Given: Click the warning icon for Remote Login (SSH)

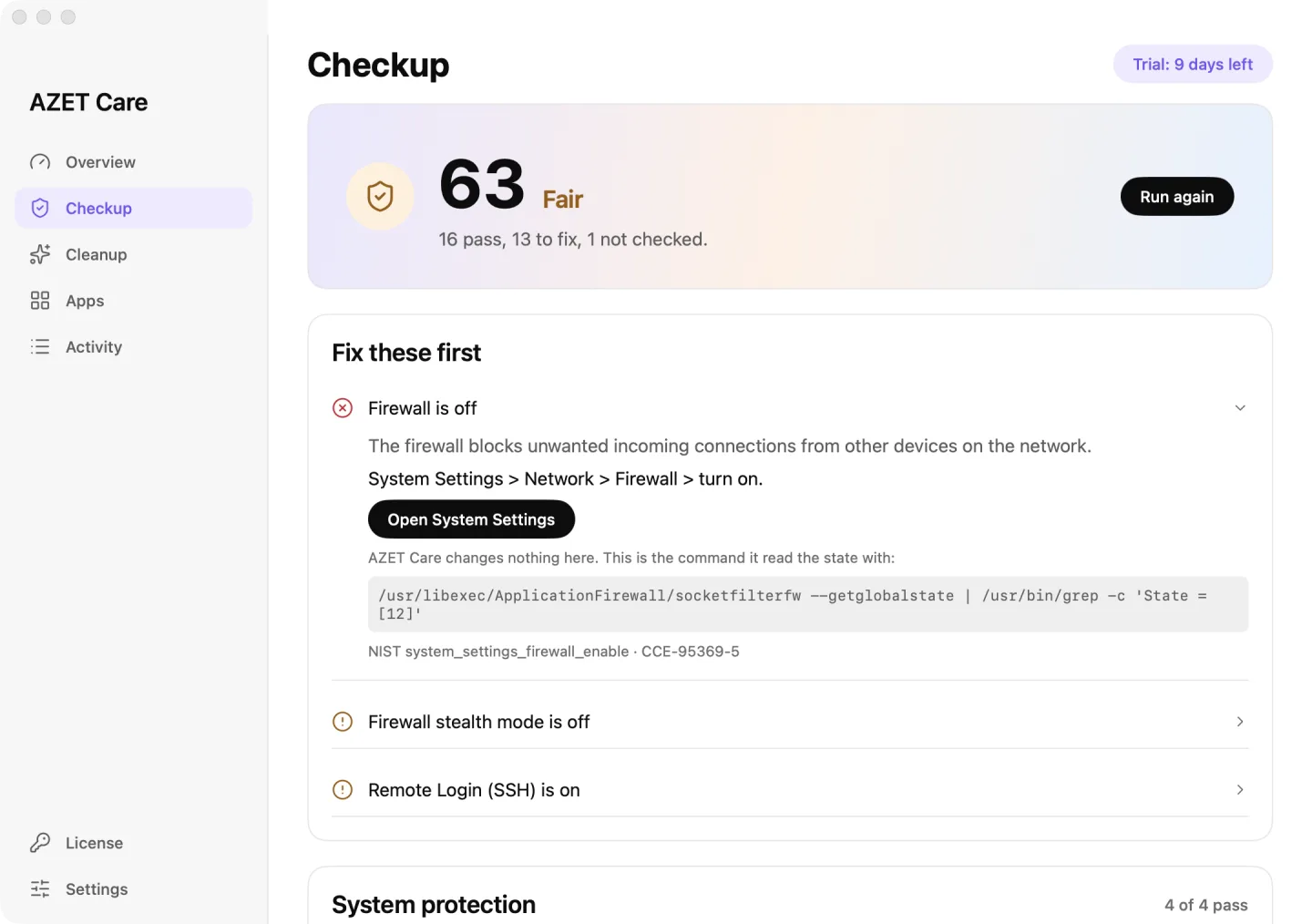Looking at the screenshot, I should click(x=343, y=790).
